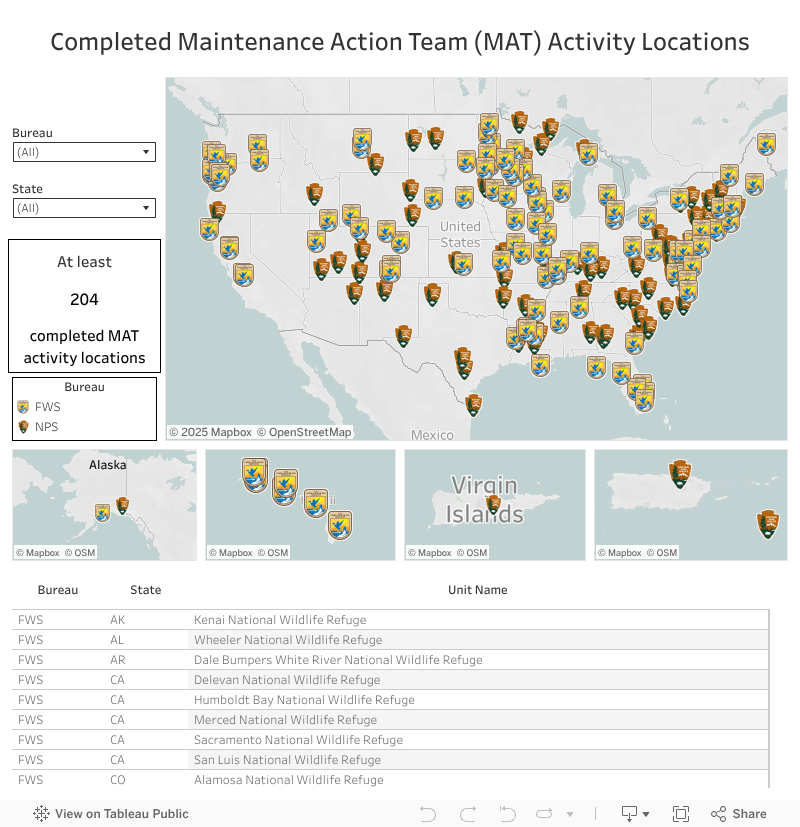Click the southeasternmost FWS marker in Hawaii inset
800x827 pixels.
[340, 525]
